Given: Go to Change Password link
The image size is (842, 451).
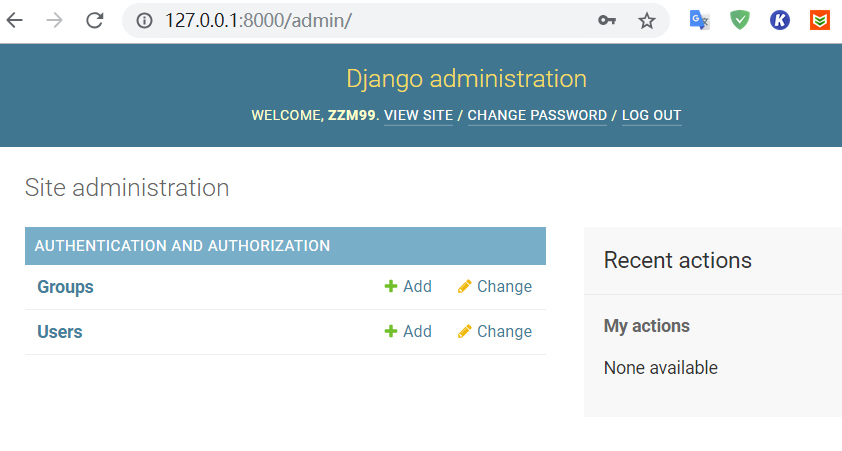Looking at the screenshot, I should [537, 115].
